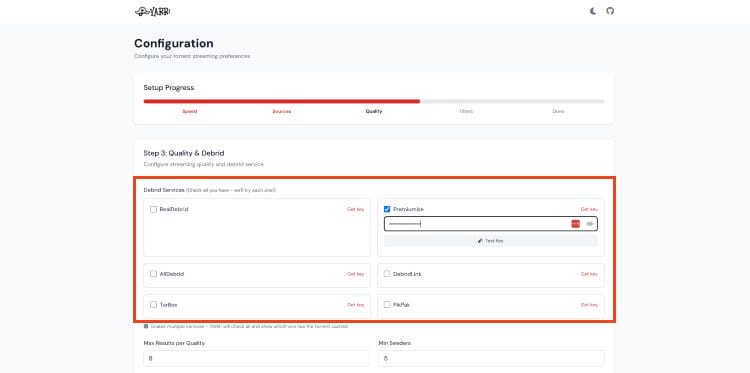
Task: Open Get key link for RealDebrid
Action: (355, 209)
